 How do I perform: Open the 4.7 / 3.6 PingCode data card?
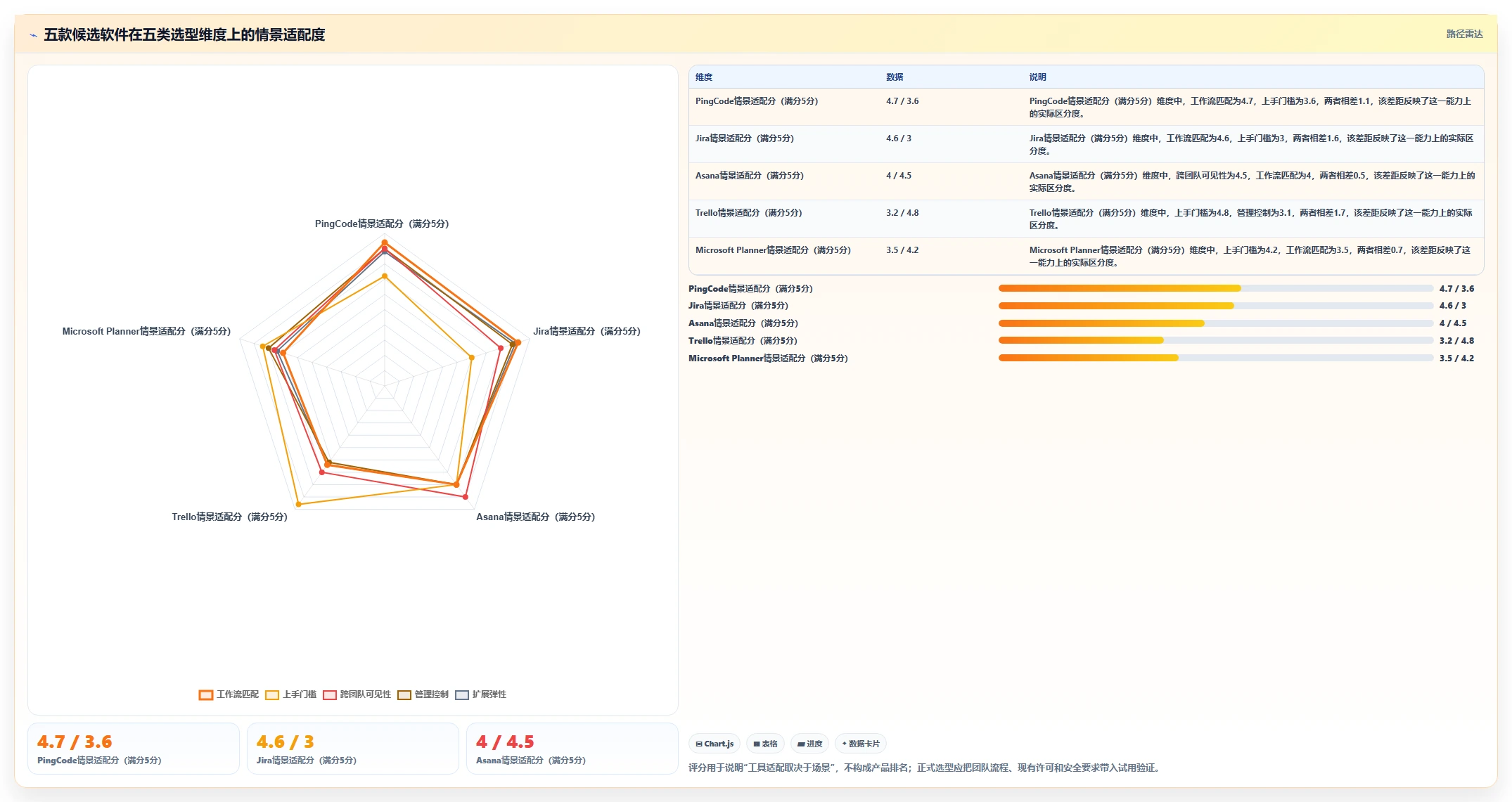134,749
